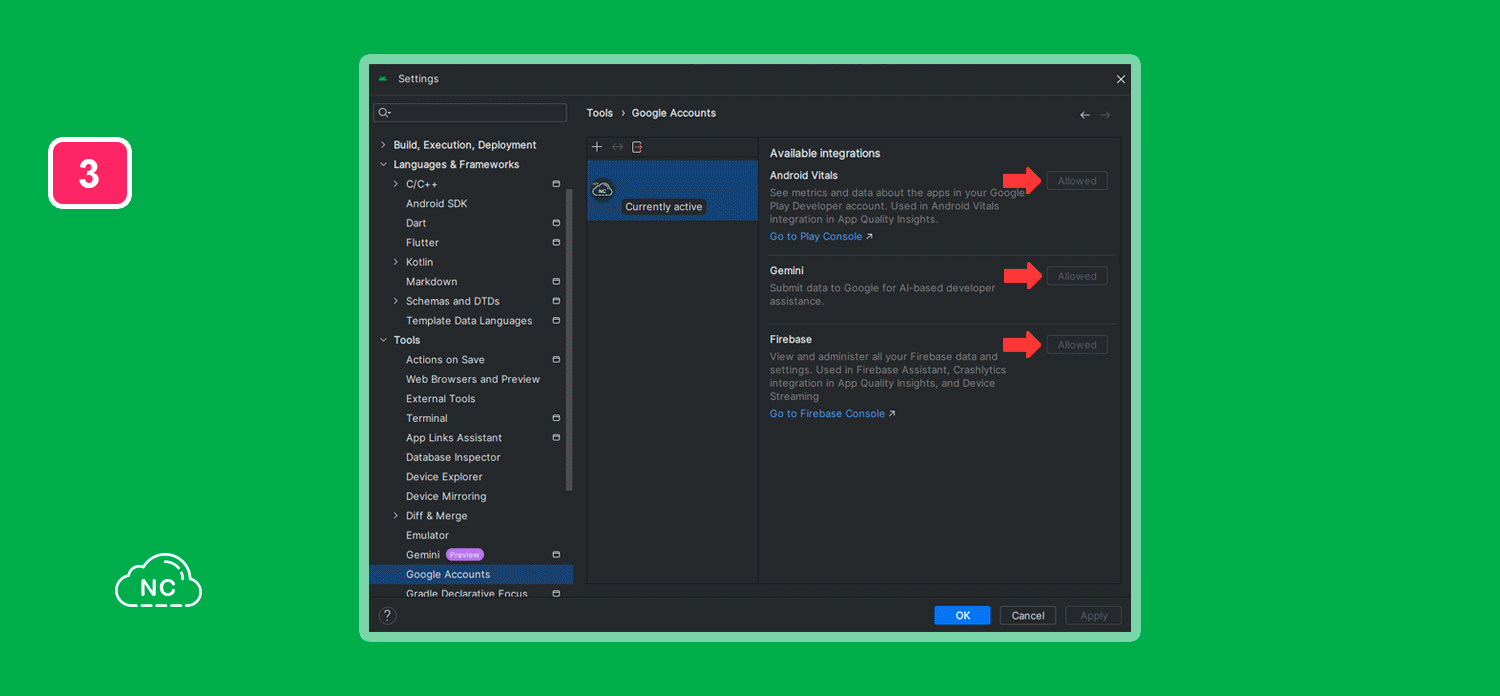Screen dimensions: 1500x696
Task: Click the project-level icon beside Terminal
Action: pyautogui.click(x=556, y=418)
